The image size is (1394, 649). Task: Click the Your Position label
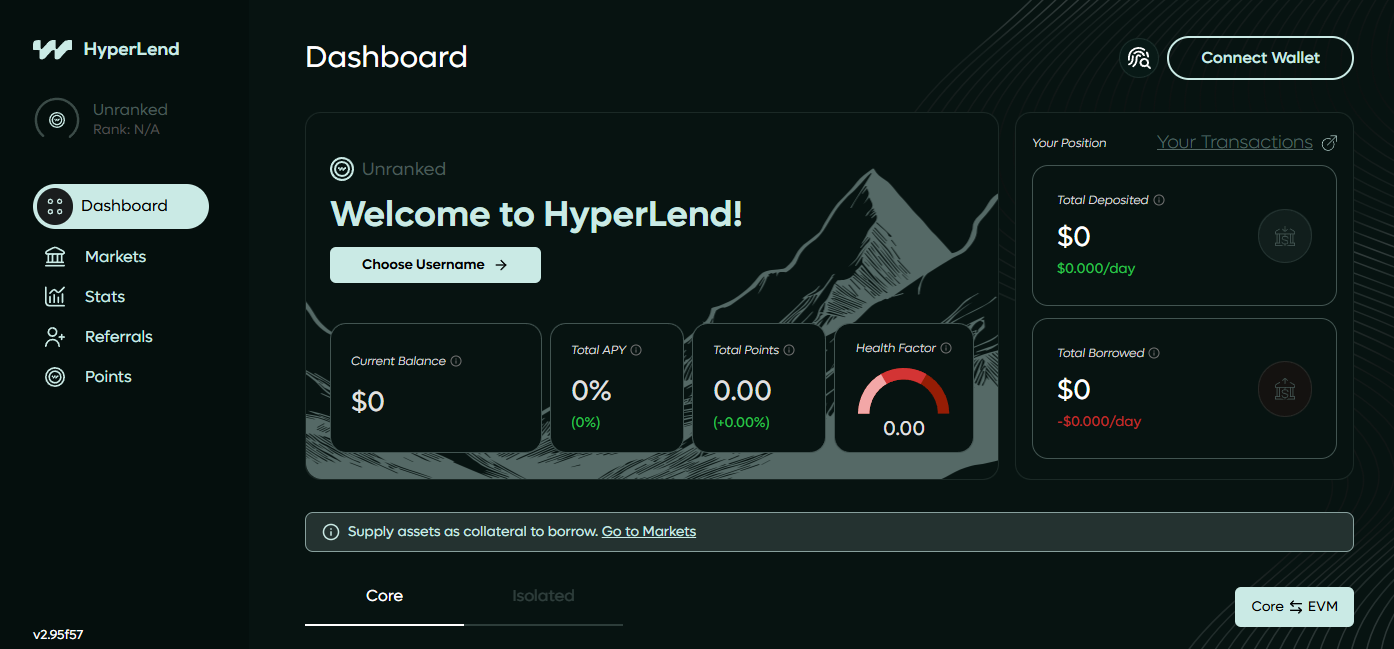[1069, 143]
